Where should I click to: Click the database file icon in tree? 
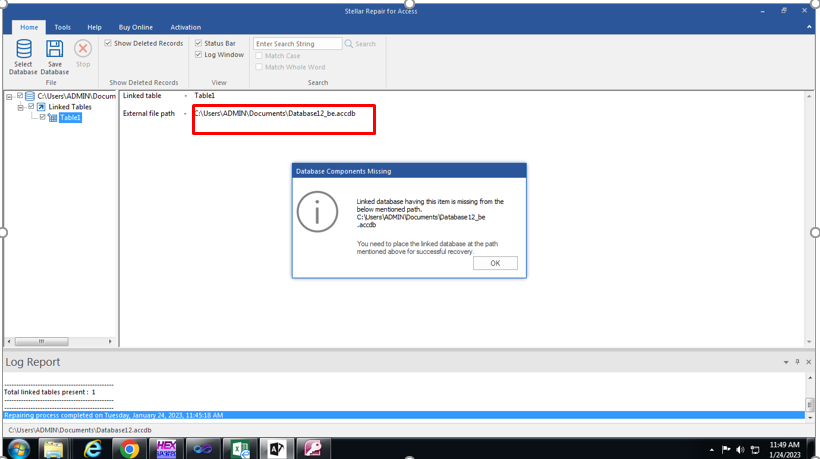[x=30, y=96]
